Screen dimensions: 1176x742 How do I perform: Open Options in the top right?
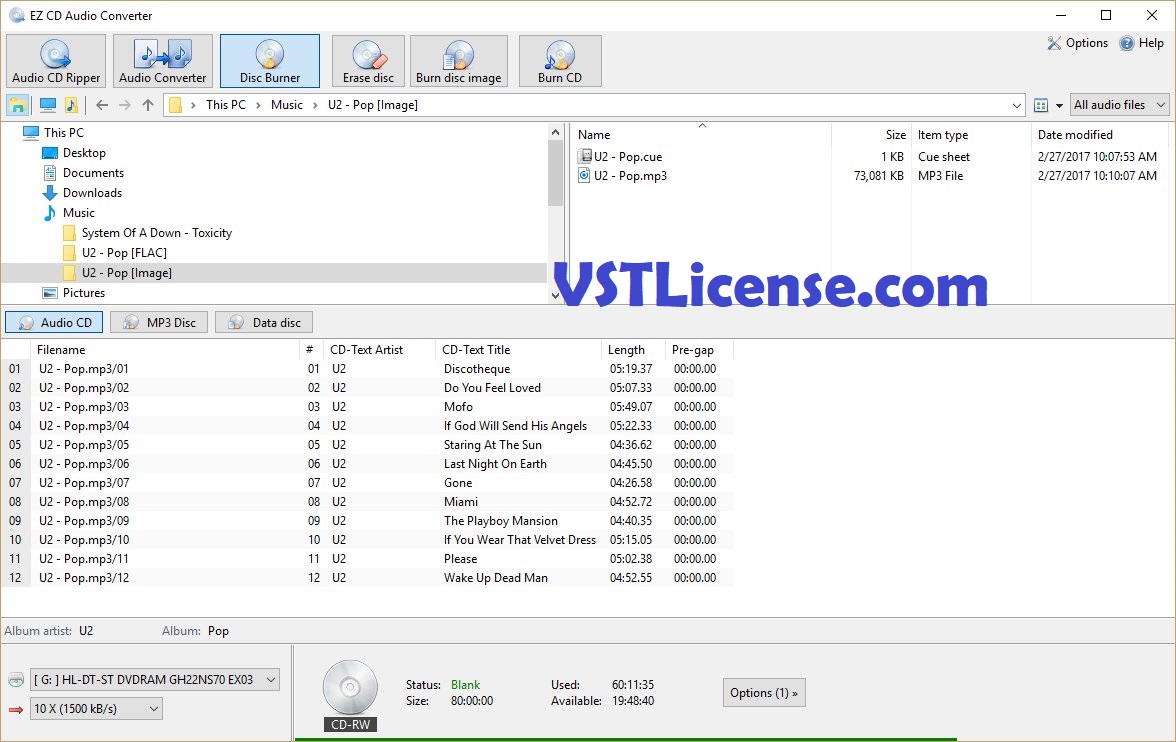pos(1078,43)
